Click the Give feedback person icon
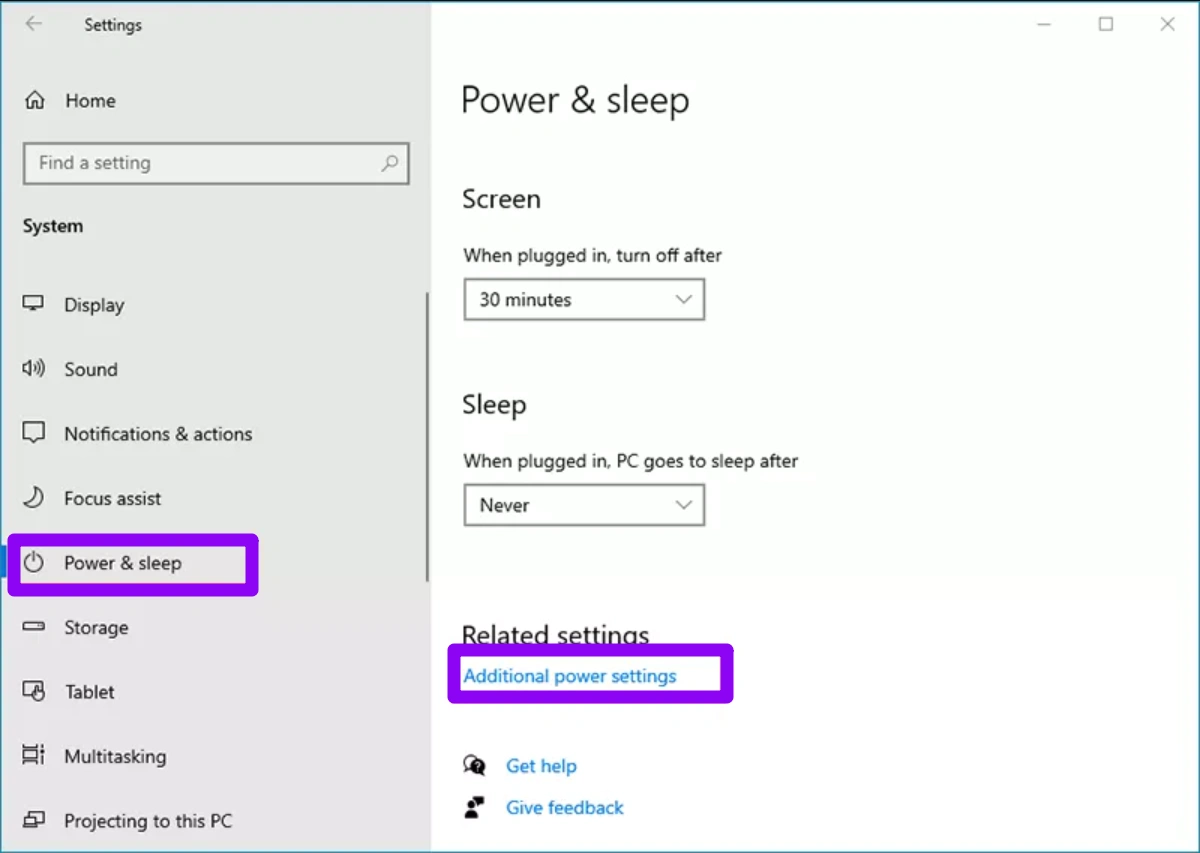 click(474, 808)
